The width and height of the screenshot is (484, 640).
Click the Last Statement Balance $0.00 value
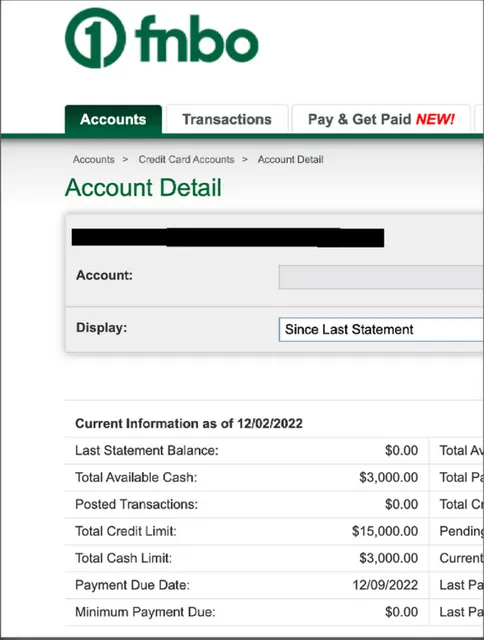point(402,451)
